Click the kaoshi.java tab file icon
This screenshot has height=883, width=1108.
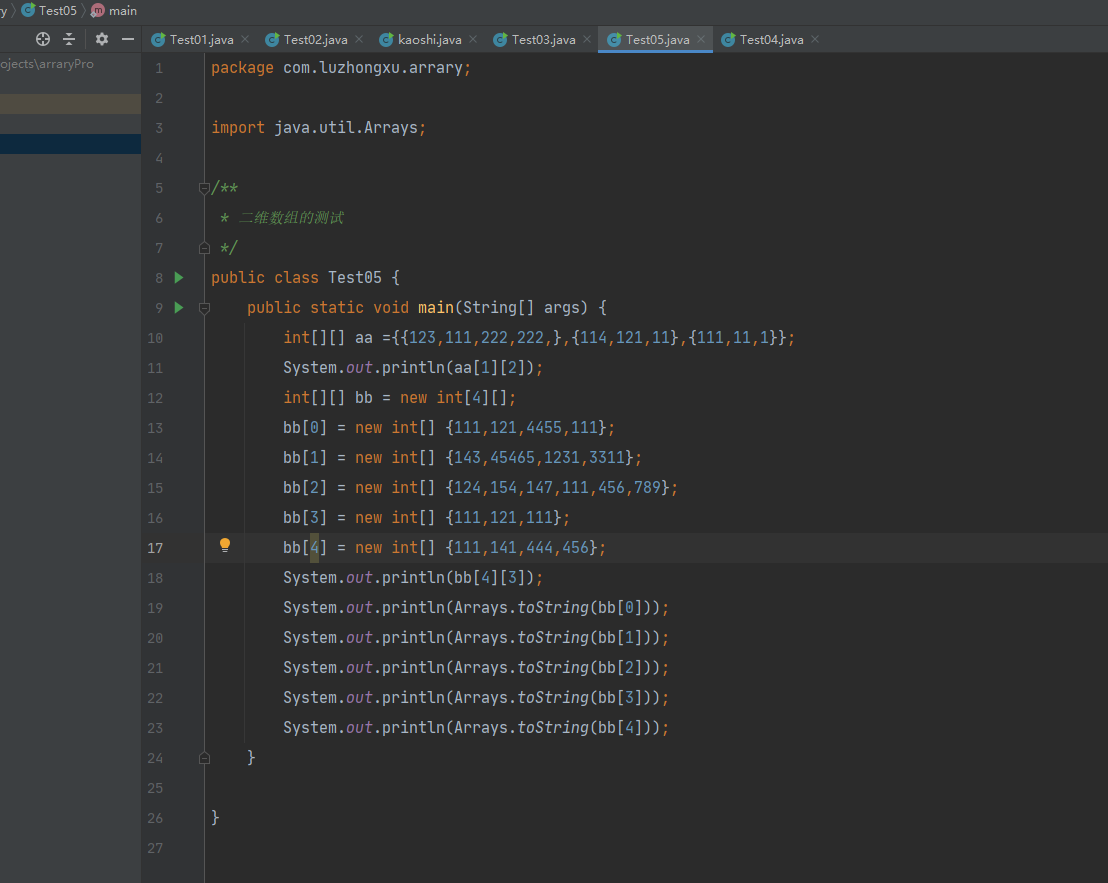386,40
